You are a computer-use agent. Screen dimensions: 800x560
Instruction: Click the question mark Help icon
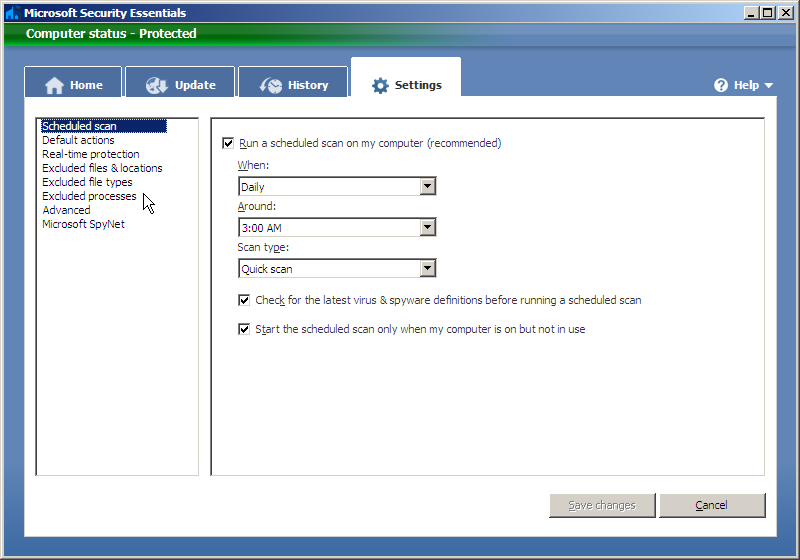720,85
